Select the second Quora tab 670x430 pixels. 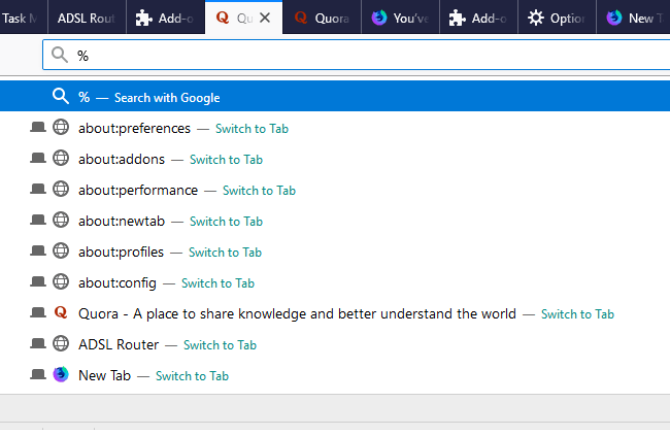tap(322, 17)
